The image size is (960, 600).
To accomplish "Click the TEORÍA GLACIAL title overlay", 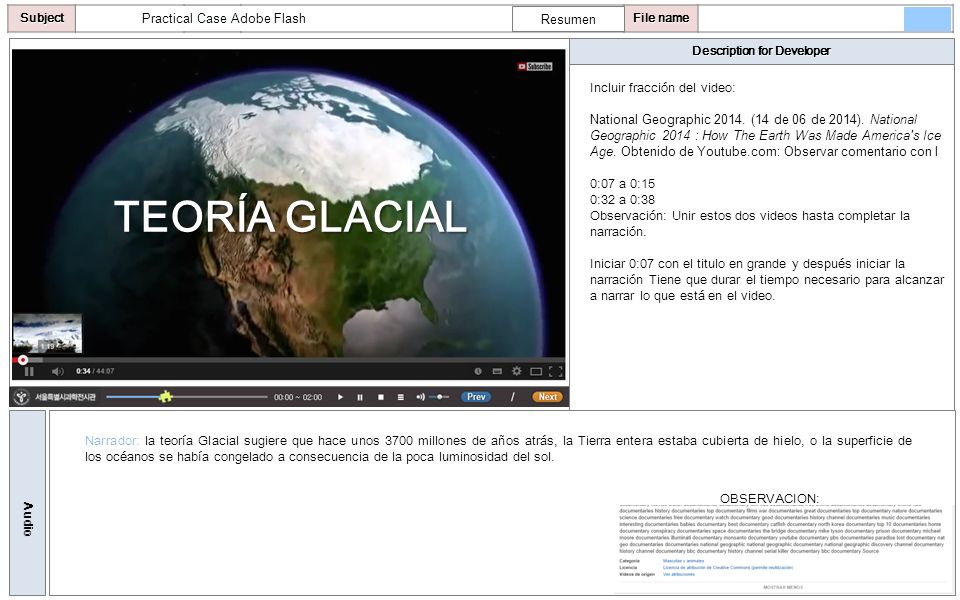I will 291,217.
